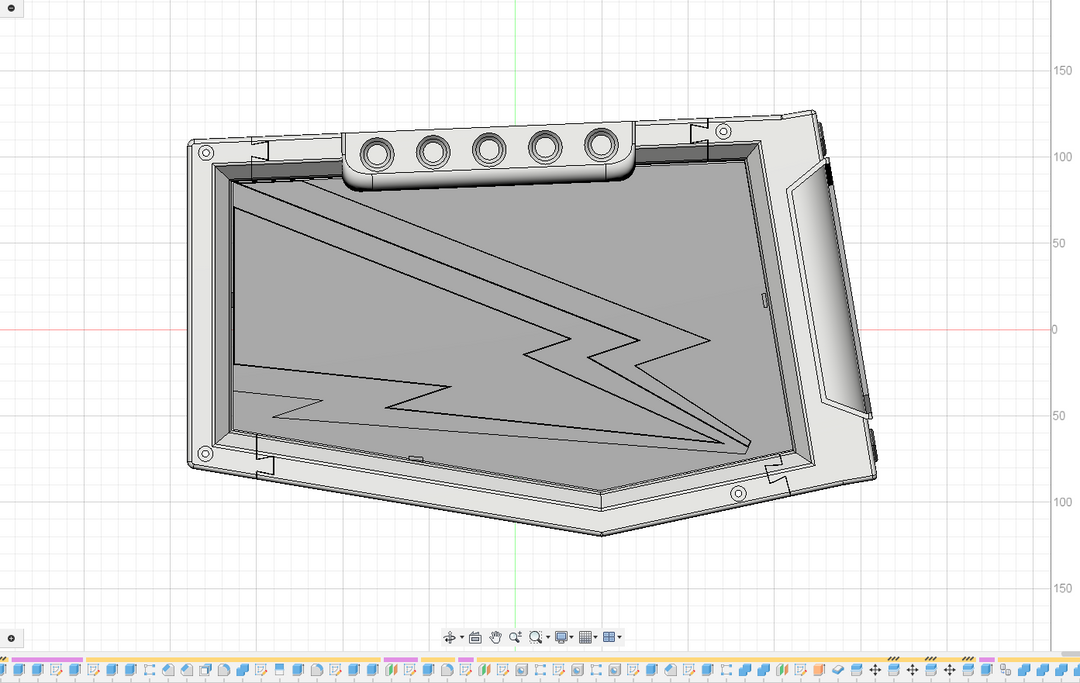Open the Grid and Snaps dropdown arrow
Viewport: 1080px width, 683px height.
pos(594,637)
